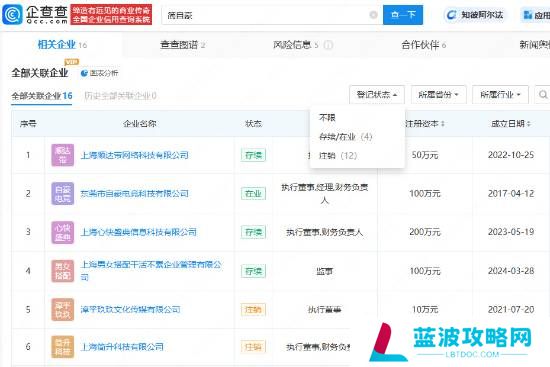Open the 图表分析 chart analysis link
Screen dimensions: 550x367
(x=99, y=73)
